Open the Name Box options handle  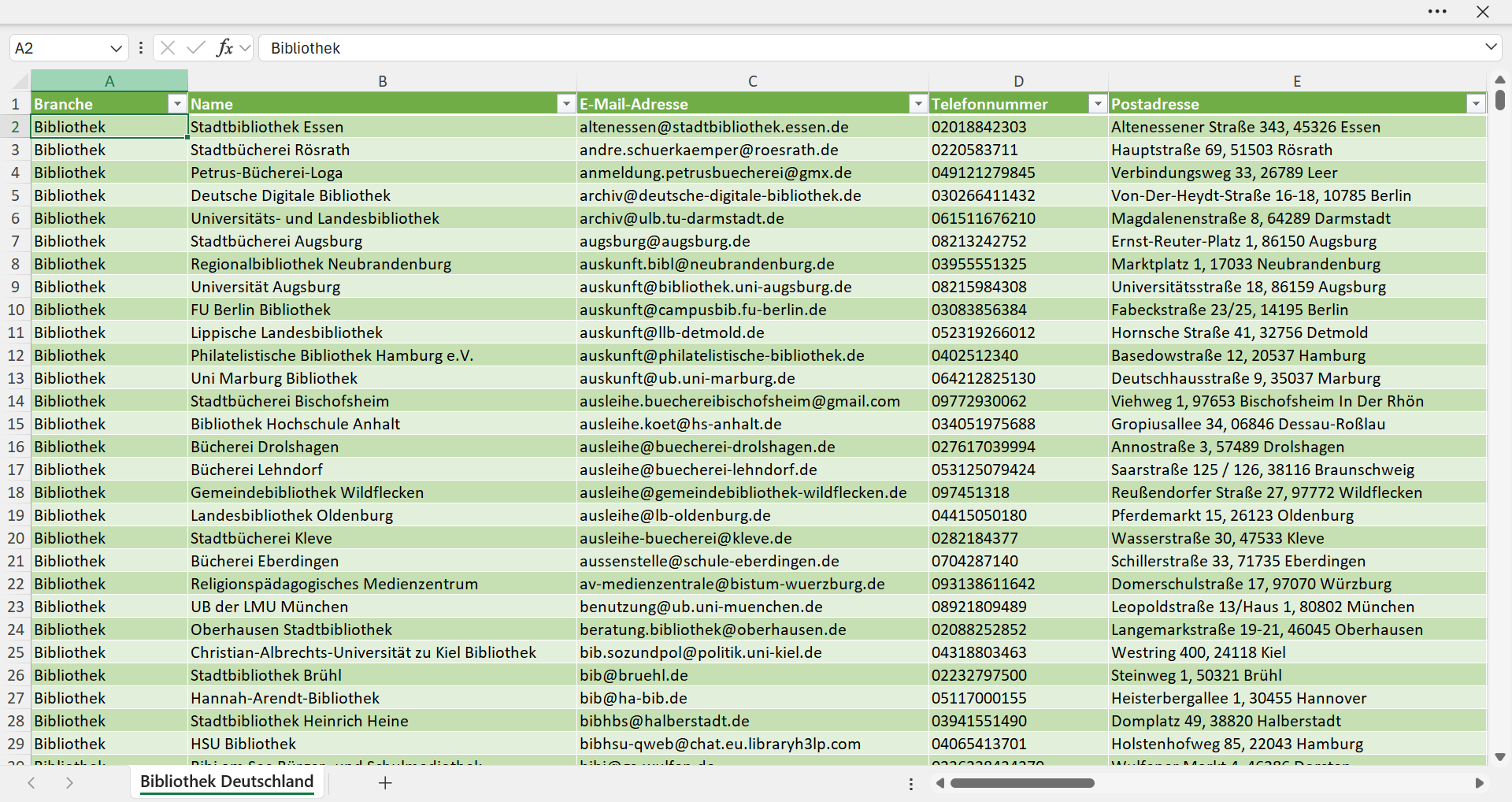click(x=141, y=48)
